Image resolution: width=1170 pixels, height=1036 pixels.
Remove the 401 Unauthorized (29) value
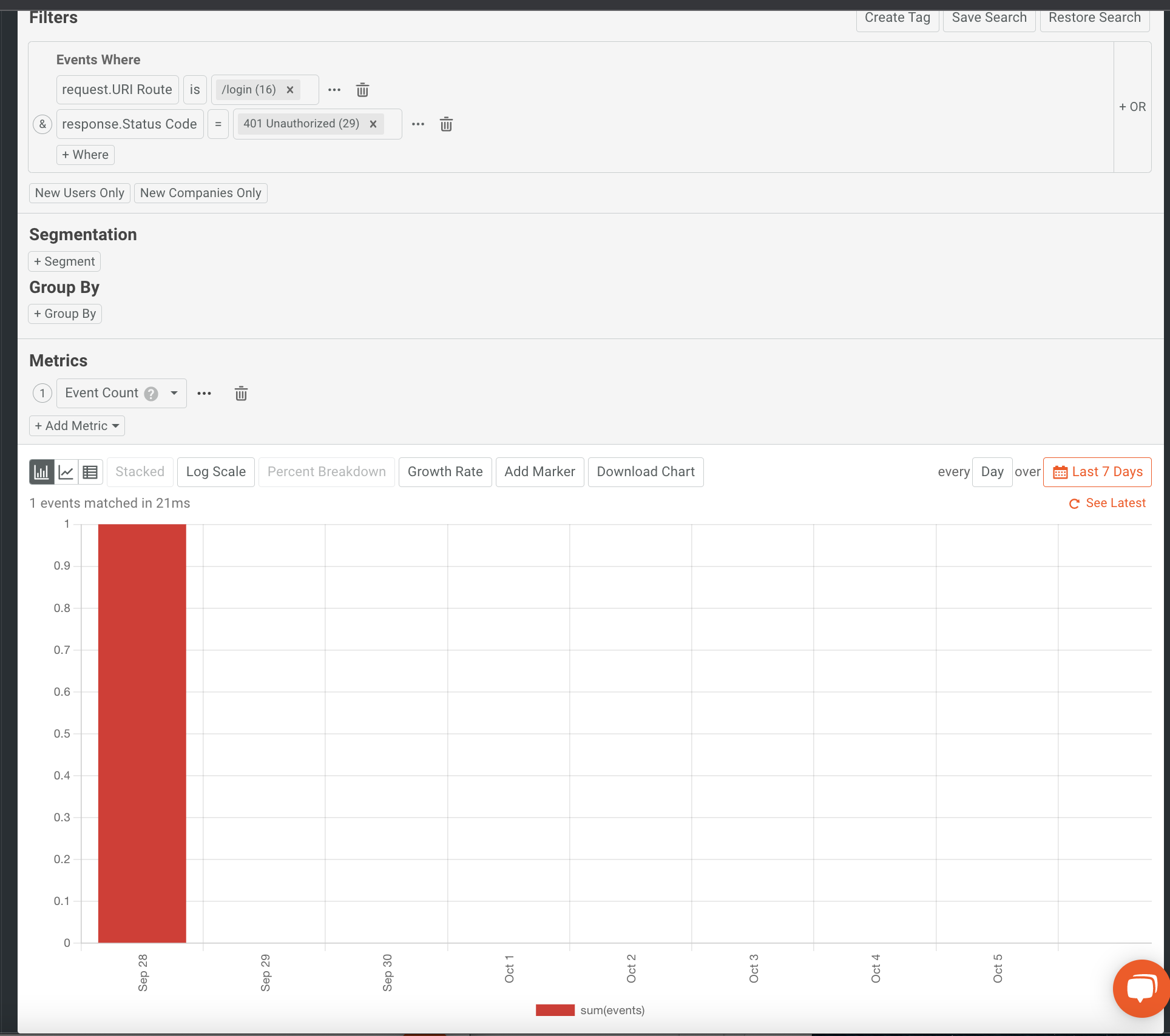[x=373, y=124]
